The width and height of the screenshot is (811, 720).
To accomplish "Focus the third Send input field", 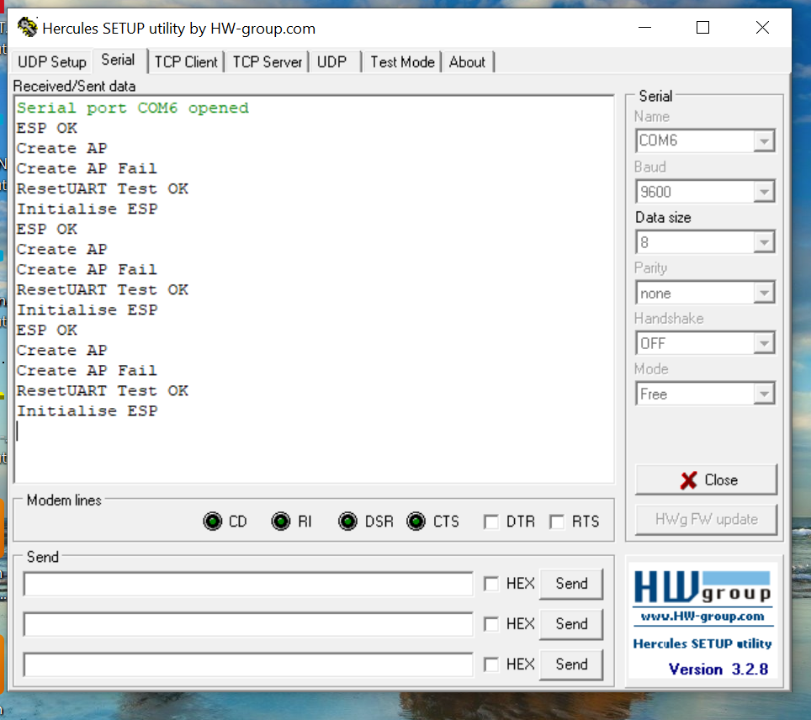I will (x=248, y=665).
